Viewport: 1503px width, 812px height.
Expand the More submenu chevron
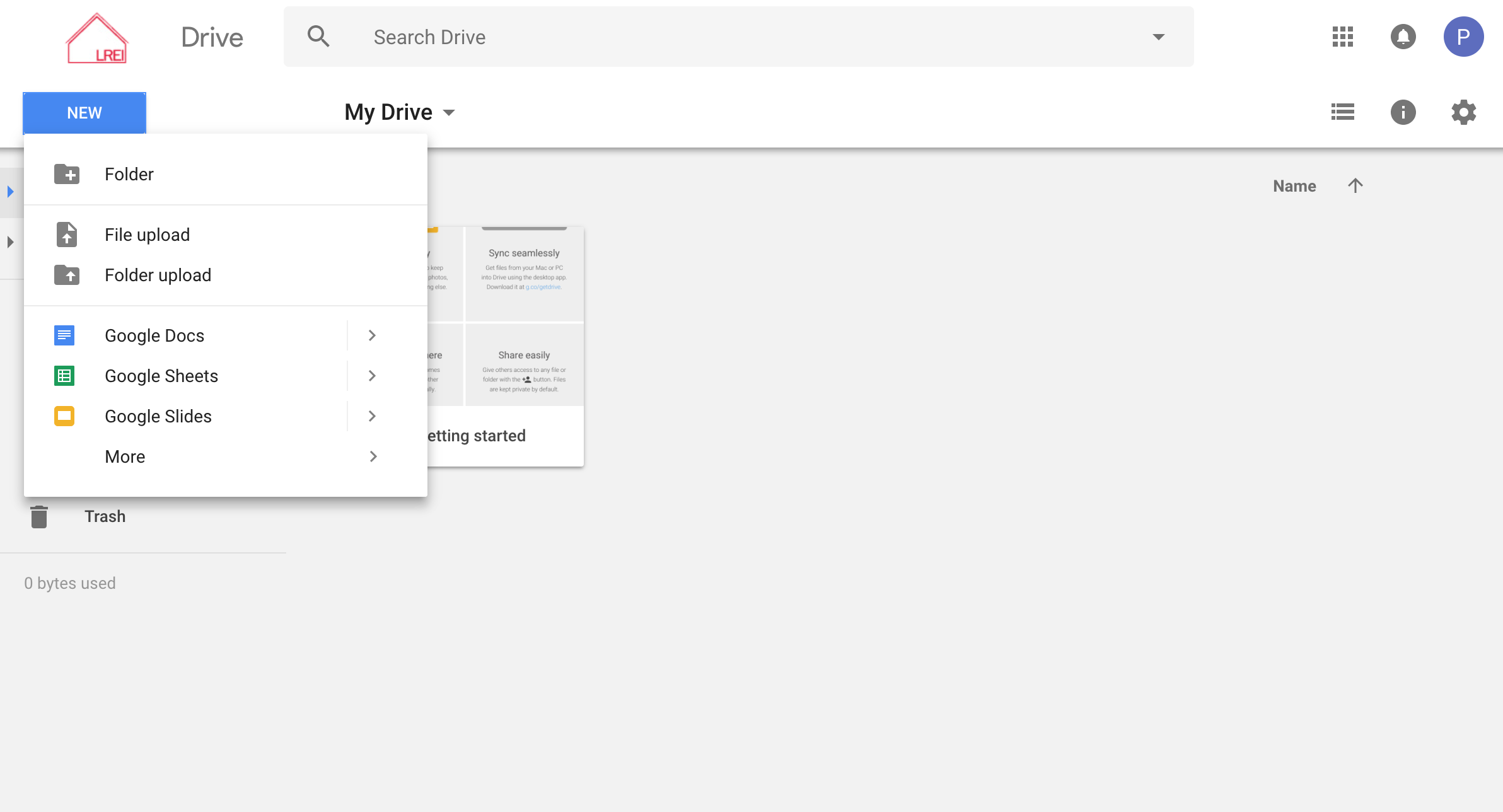pyautogui.click(x=373, y=456)
